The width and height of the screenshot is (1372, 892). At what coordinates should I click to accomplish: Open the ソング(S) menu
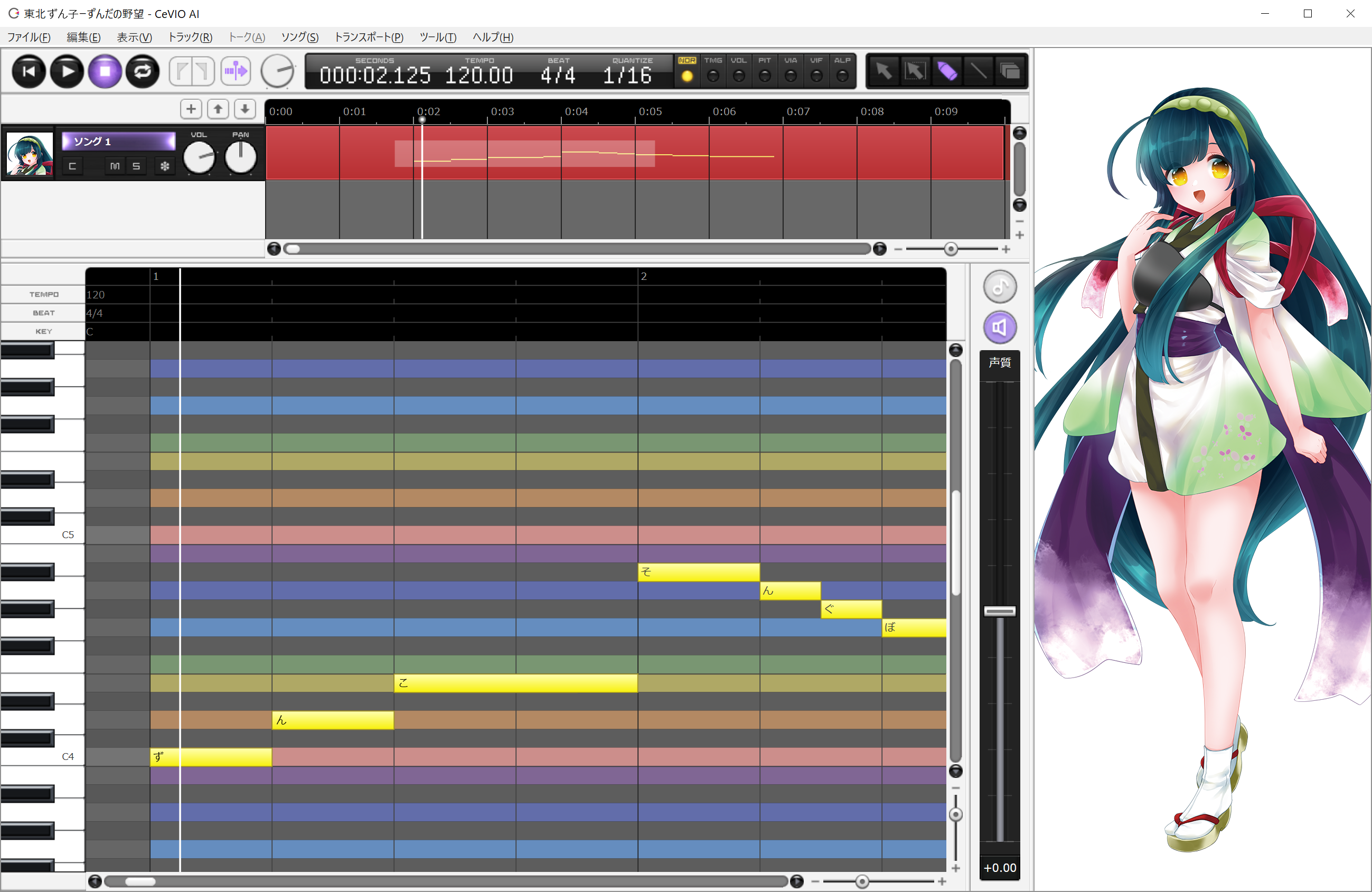300,37
